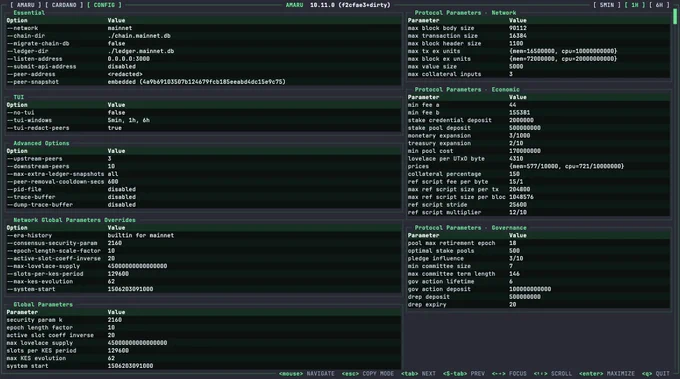Click the NEXT tab hint in footer

pyautogui.click(x=418, y=373)
